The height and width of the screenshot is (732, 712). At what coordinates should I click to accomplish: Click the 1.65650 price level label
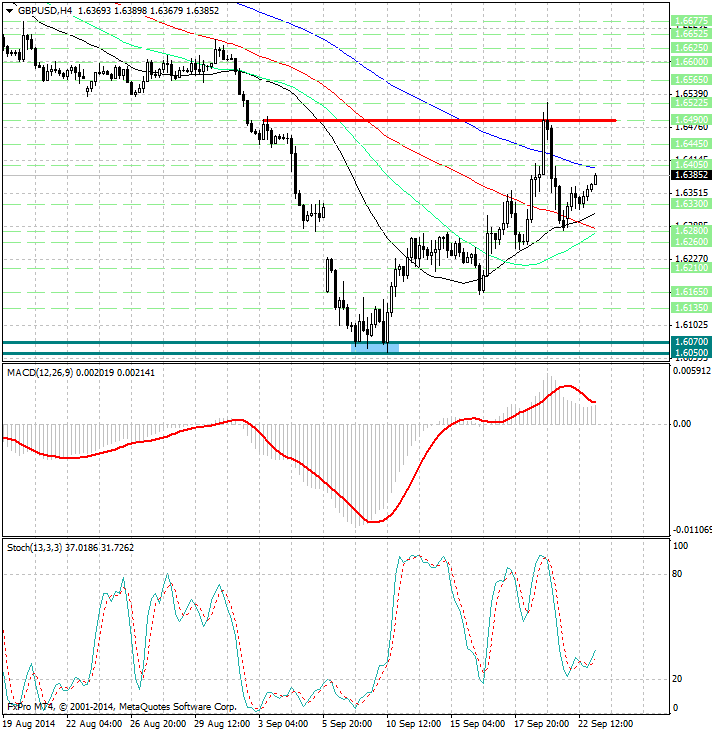(691, 79)
